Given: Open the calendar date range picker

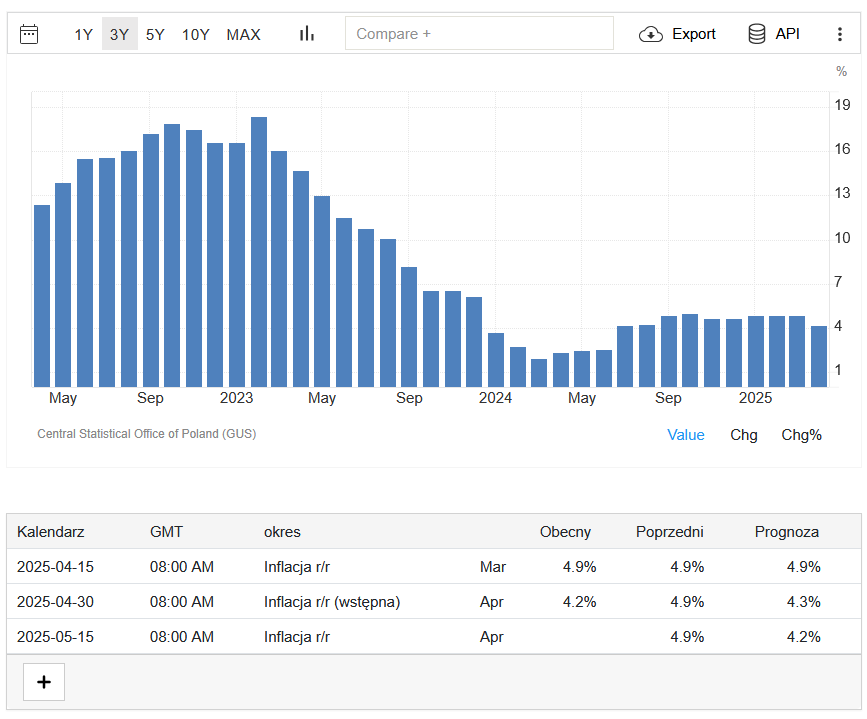Looking at the screenshot, I should 29,34.
